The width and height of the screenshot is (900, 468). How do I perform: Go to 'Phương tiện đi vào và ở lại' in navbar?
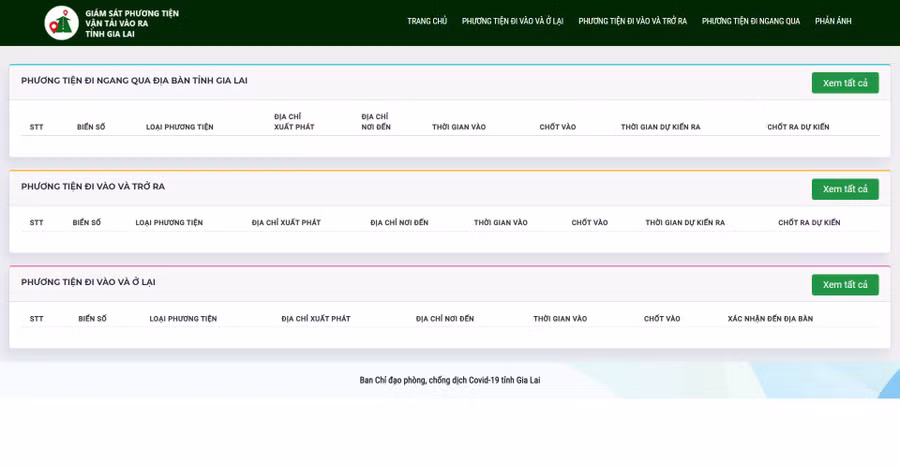coord(512,21)
